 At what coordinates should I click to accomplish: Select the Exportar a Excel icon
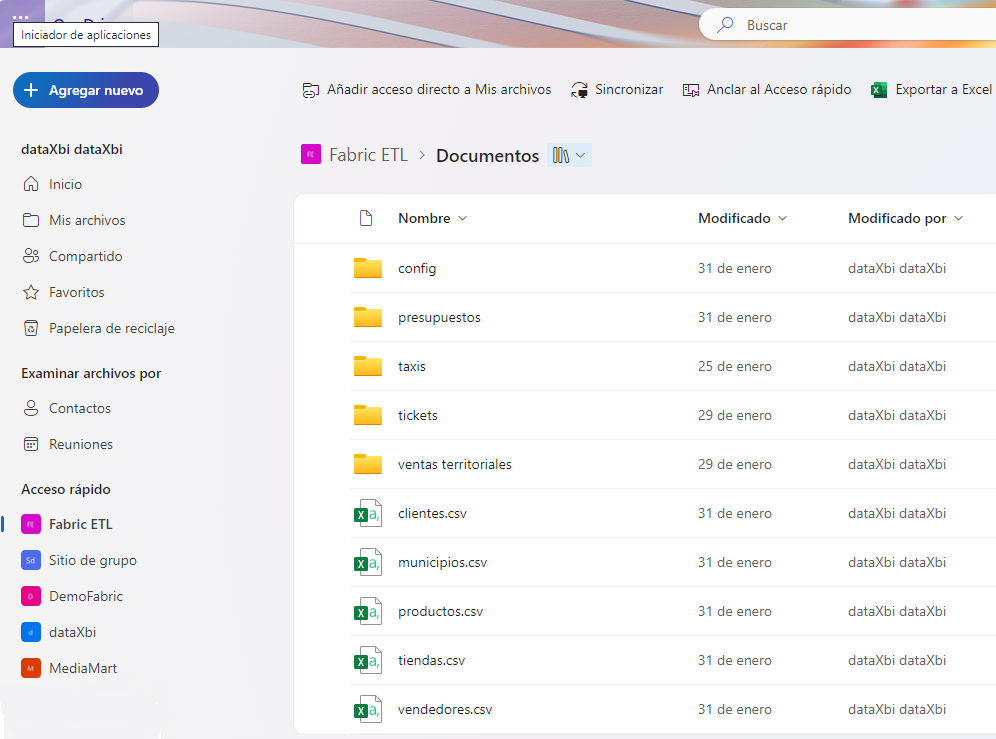point(880,89)
